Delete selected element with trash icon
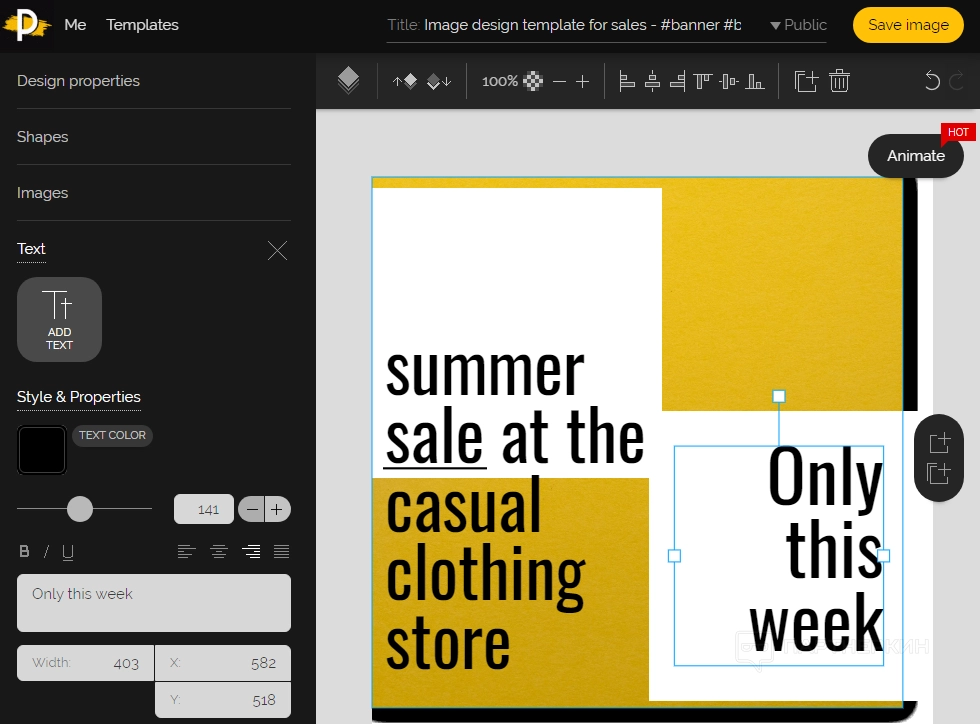 [840, 82]
